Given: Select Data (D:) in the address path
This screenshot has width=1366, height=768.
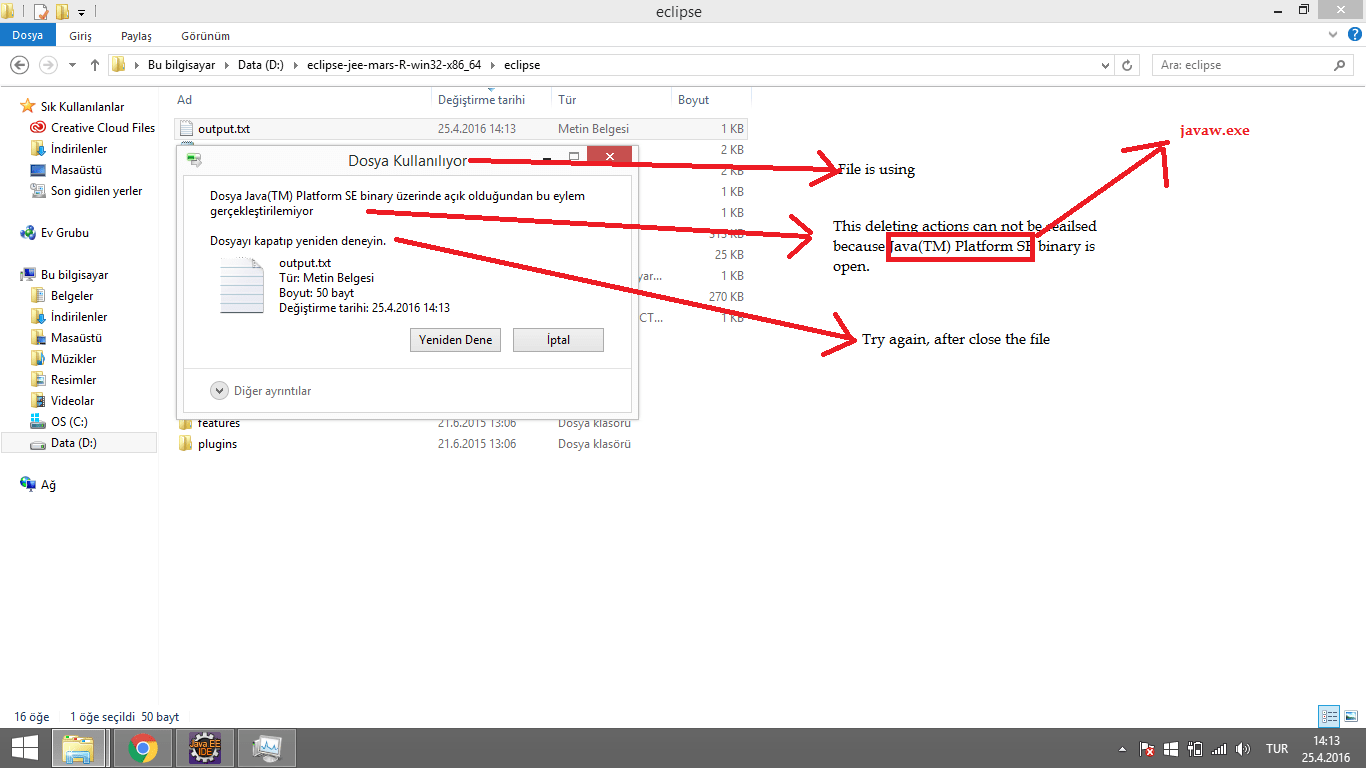Looking at the screenshot, I should pyautogui.click(x=260, y=65).
